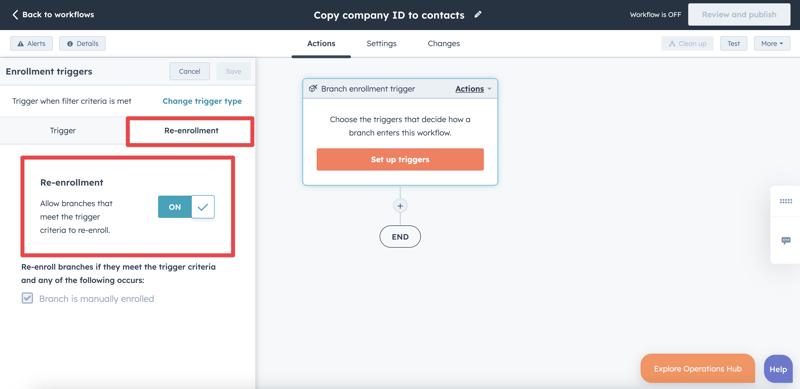This screenshot has height=389, width=800.
Task: Open the Actions dropdown on trigger card
Action: coord(473,89)
